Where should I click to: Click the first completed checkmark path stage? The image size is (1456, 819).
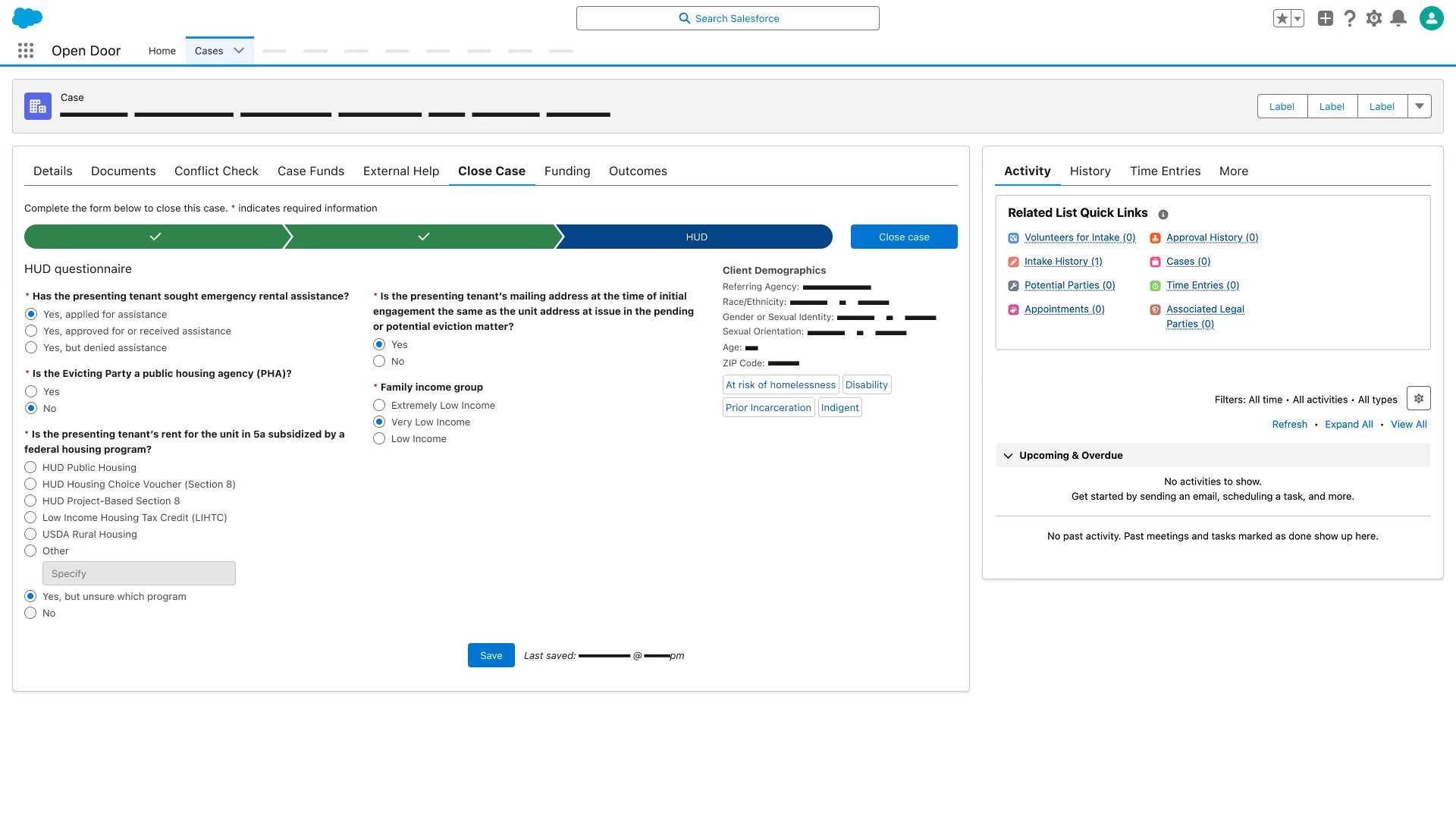[x=155, y=237]
